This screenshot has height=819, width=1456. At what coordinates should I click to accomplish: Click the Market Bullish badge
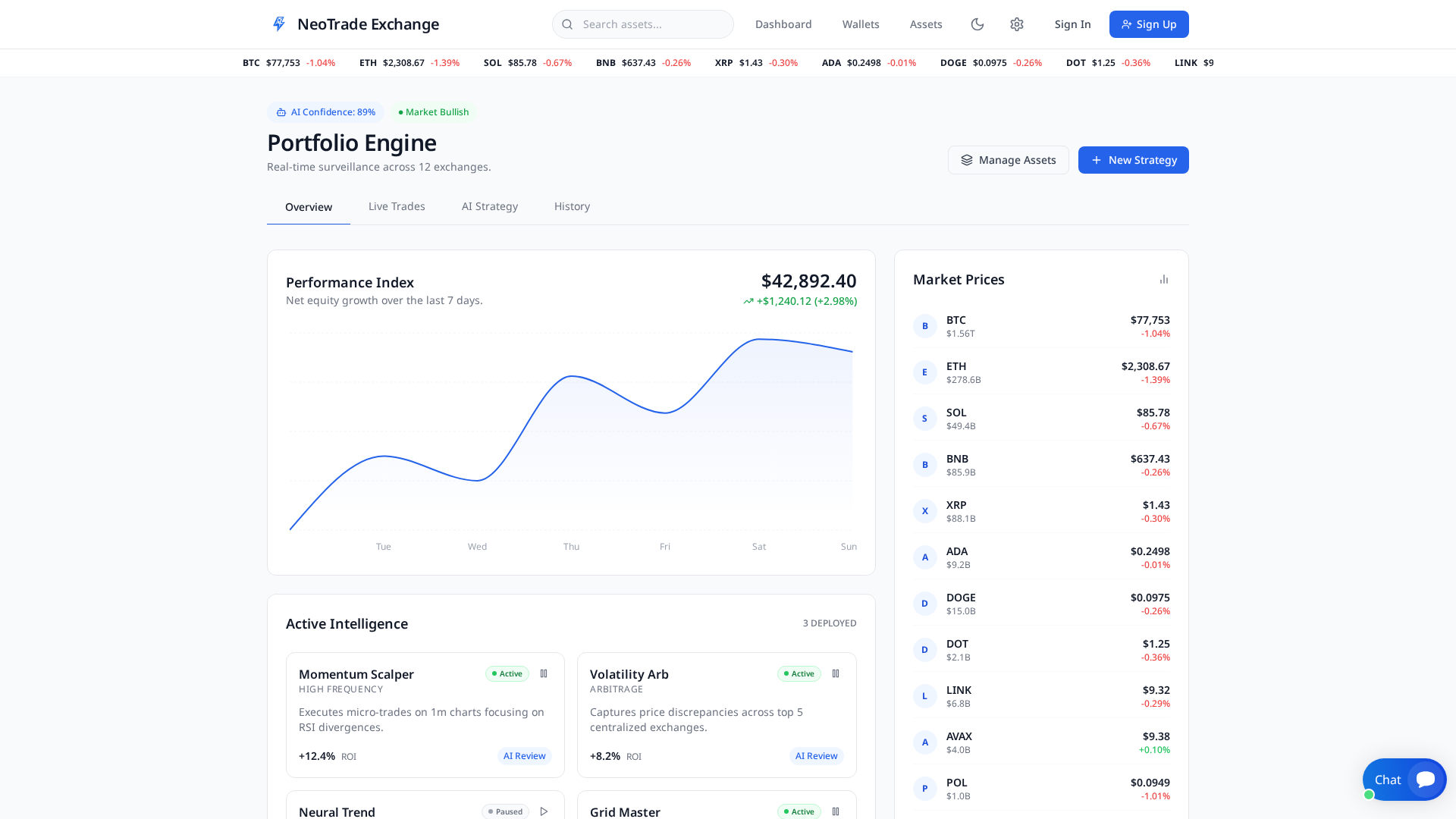point(434,112)
